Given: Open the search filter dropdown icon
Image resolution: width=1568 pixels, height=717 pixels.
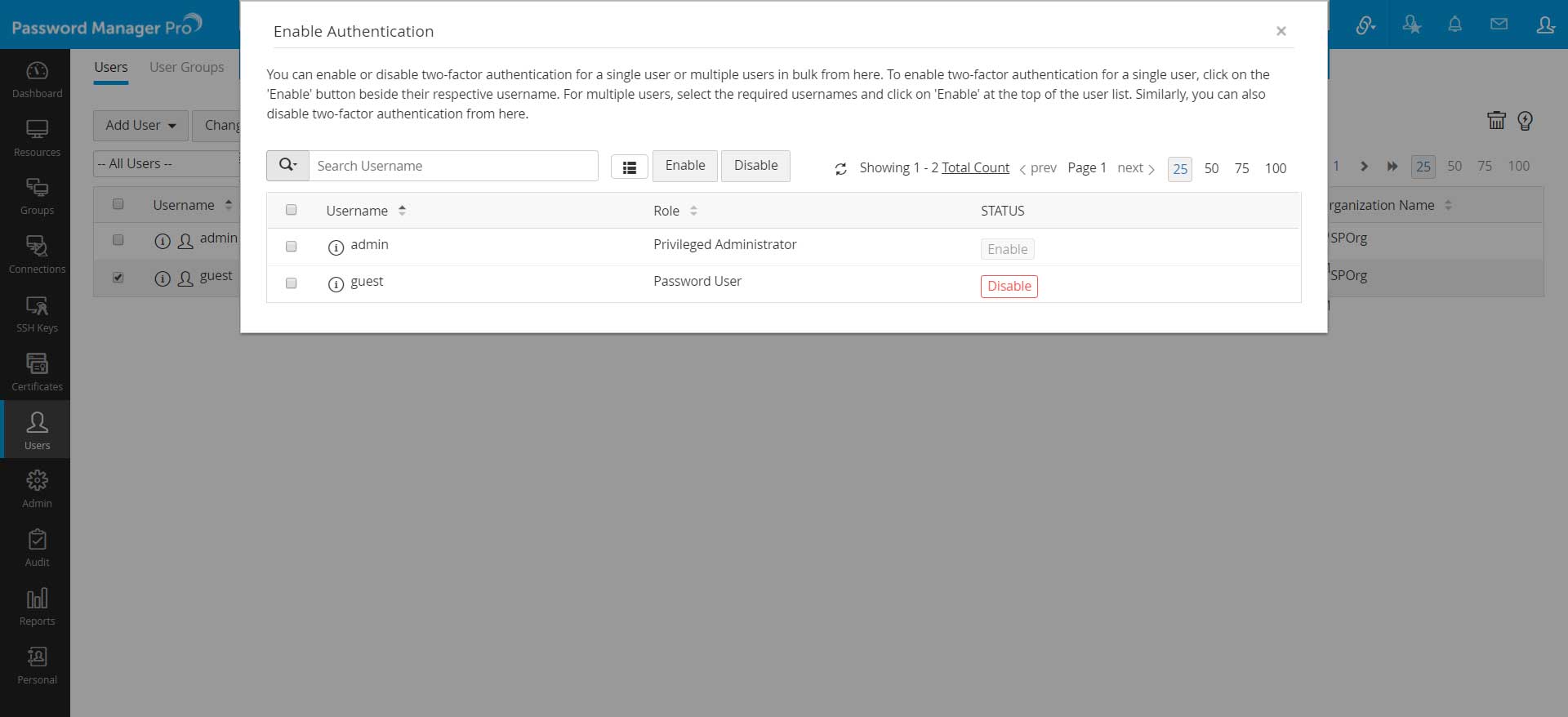Looking at the screenshot, I should click(x=287, y=166).
